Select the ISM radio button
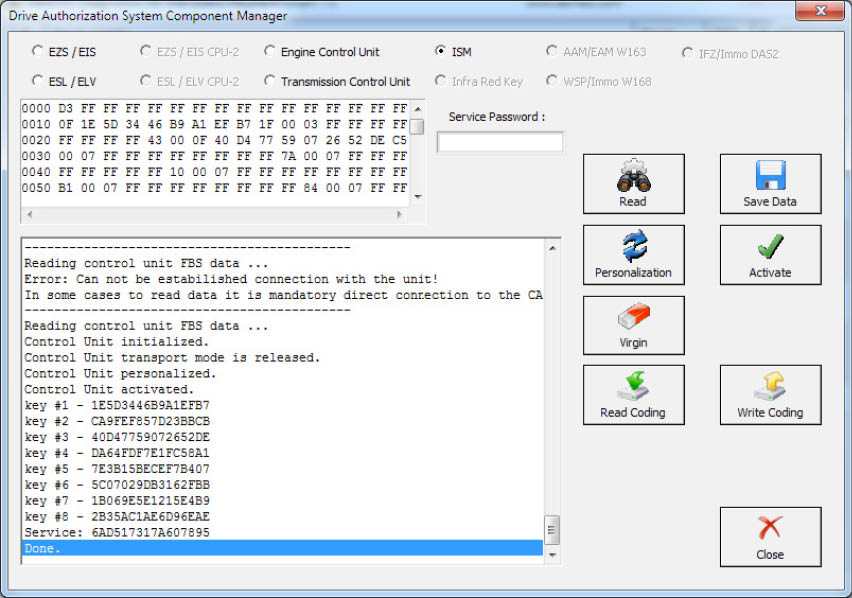The height and width of the screenshot is (598, 852). pos(441,51)
